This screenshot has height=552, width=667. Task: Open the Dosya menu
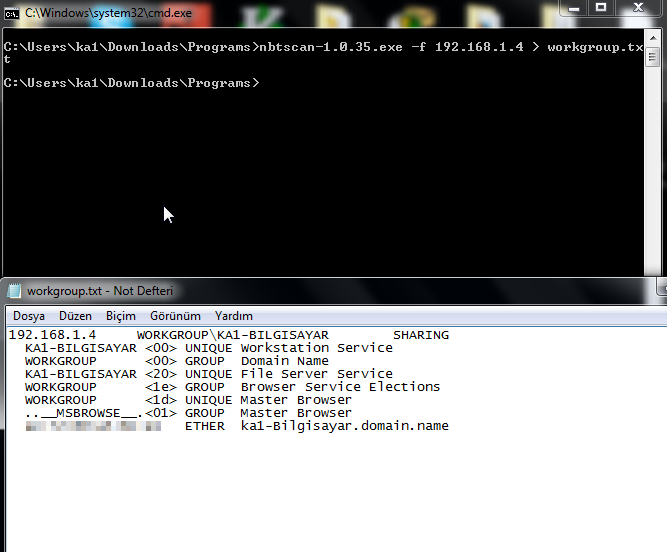28,316
